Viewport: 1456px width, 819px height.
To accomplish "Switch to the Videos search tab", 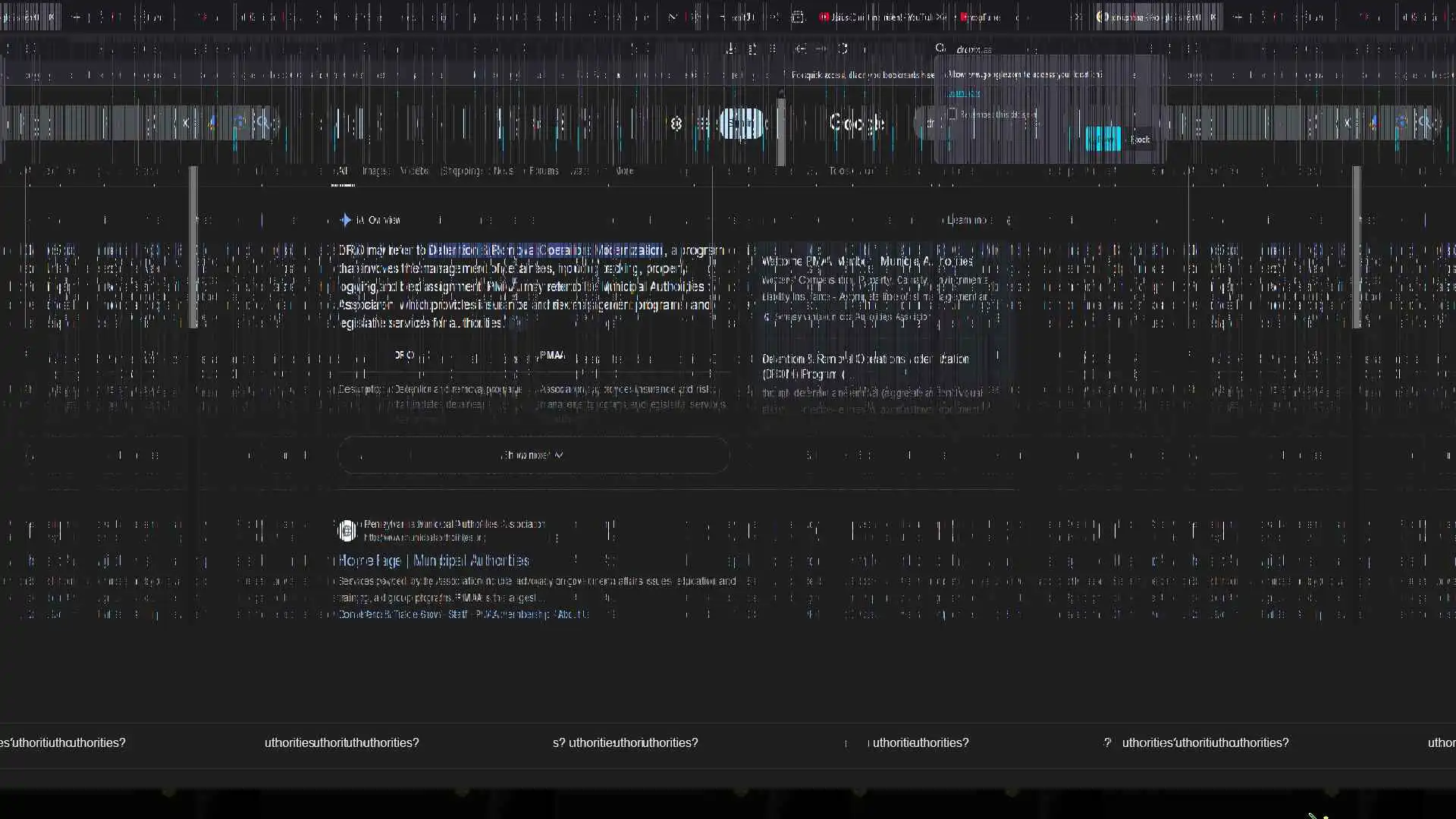I will tap(414, 171).
